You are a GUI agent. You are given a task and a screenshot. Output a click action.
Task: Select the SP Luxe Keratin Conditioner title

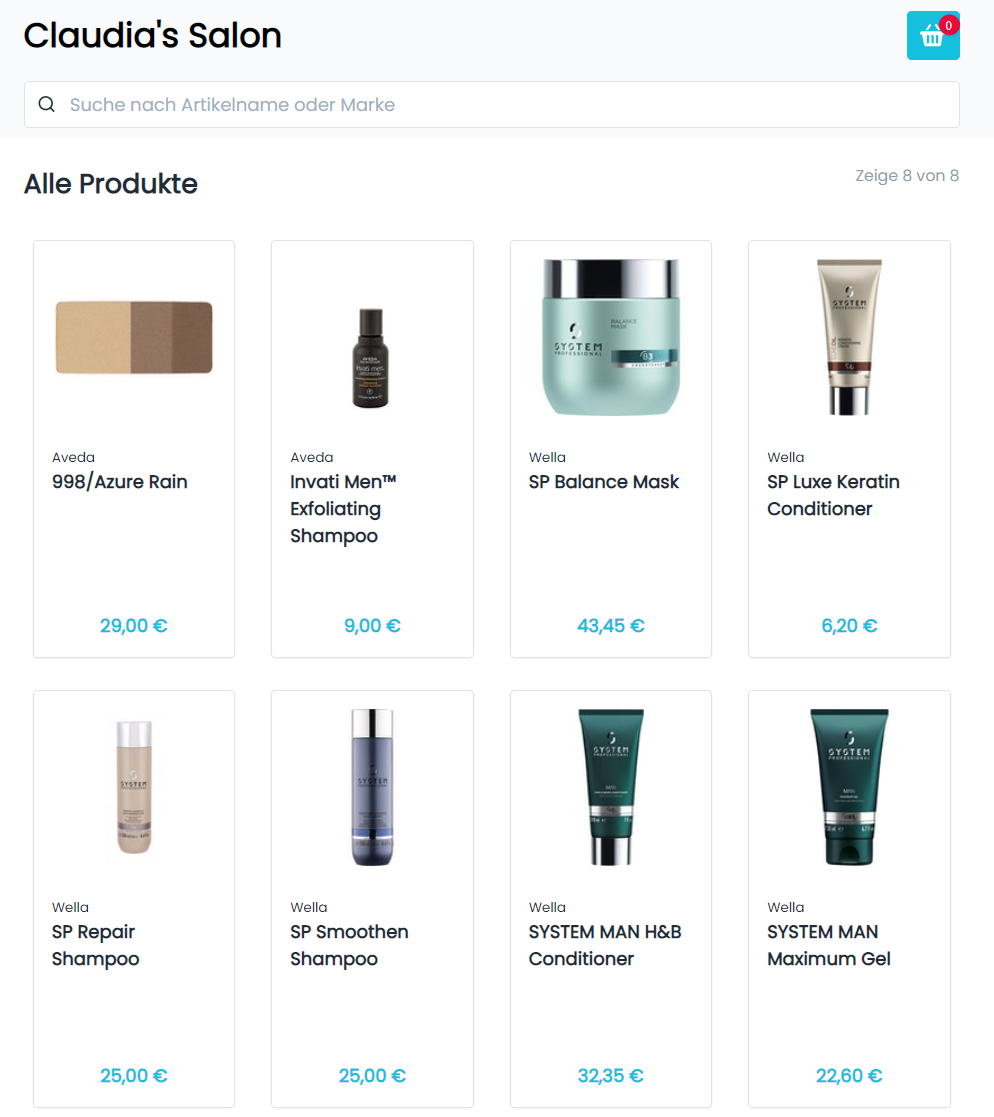pyautogui.click(x=833, y=495)
